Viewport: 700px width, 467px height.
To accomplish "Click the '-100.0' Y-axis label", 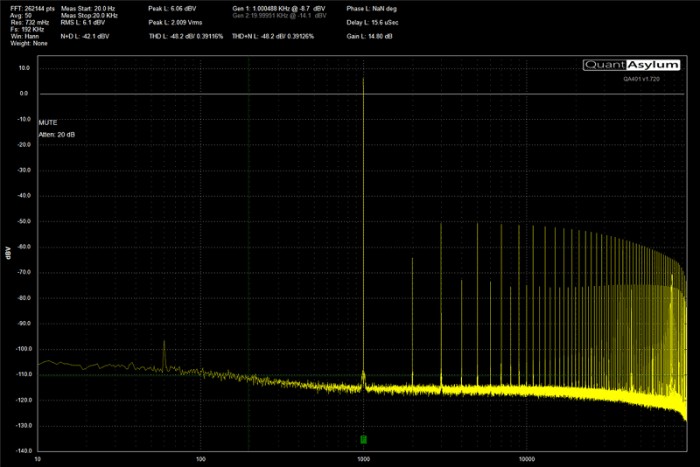I will pyautogui.click(x=24, y=349).
